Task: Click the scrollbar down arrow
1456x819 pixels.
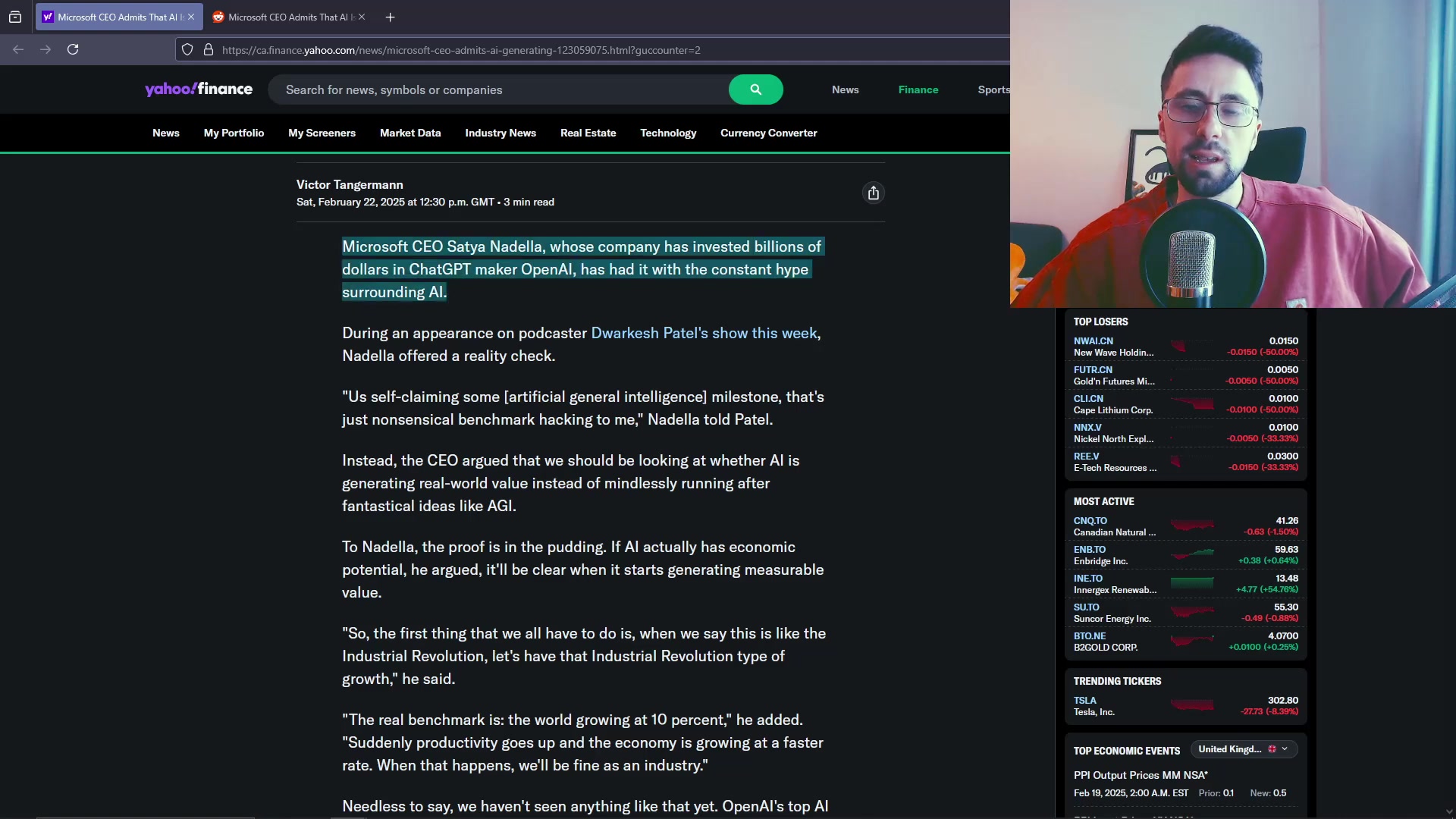Action: coord(1448,812)
